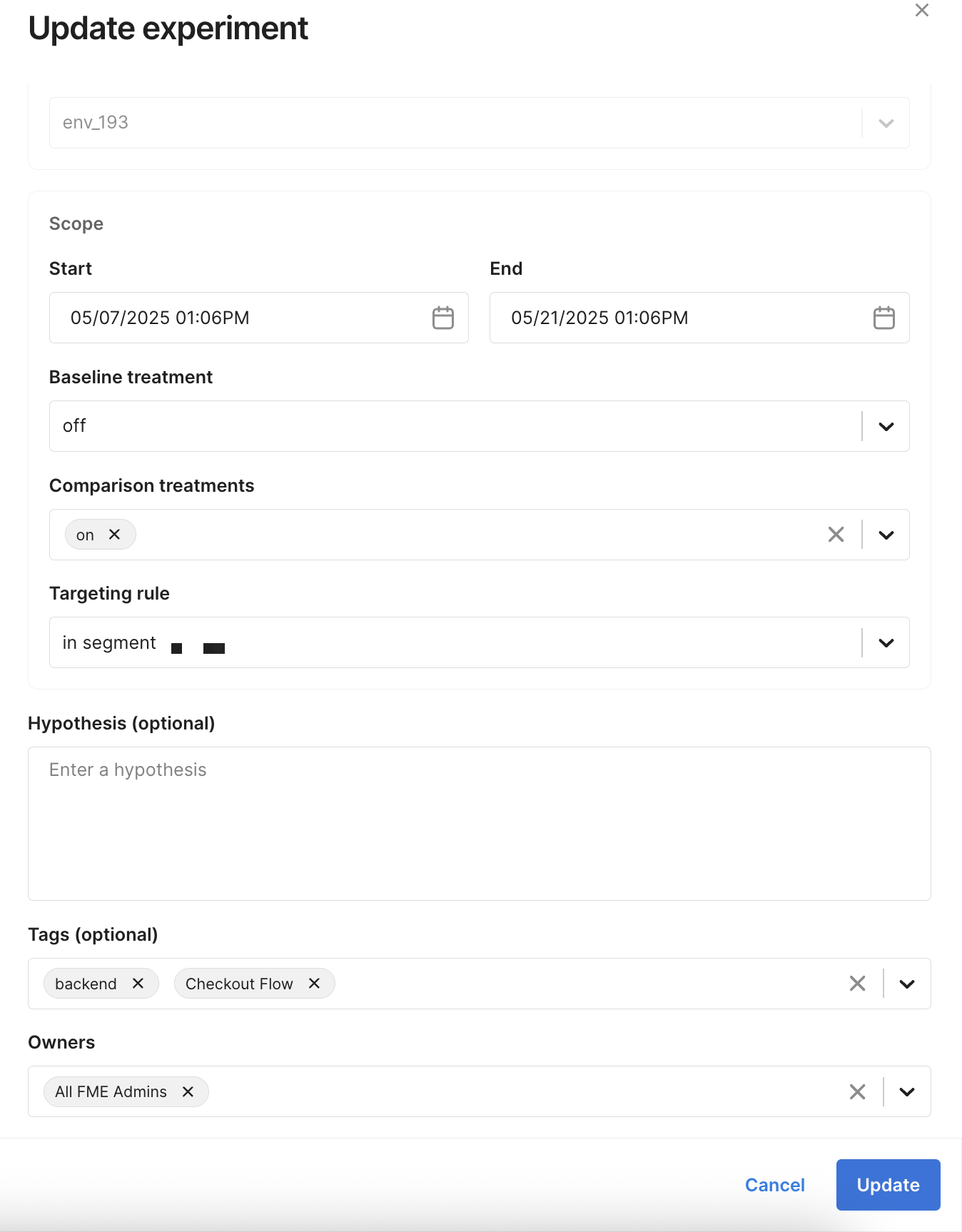Open the Targeting rule dropdown
Viewport: 962px width, 1232px height.
[x=886, y=643]
